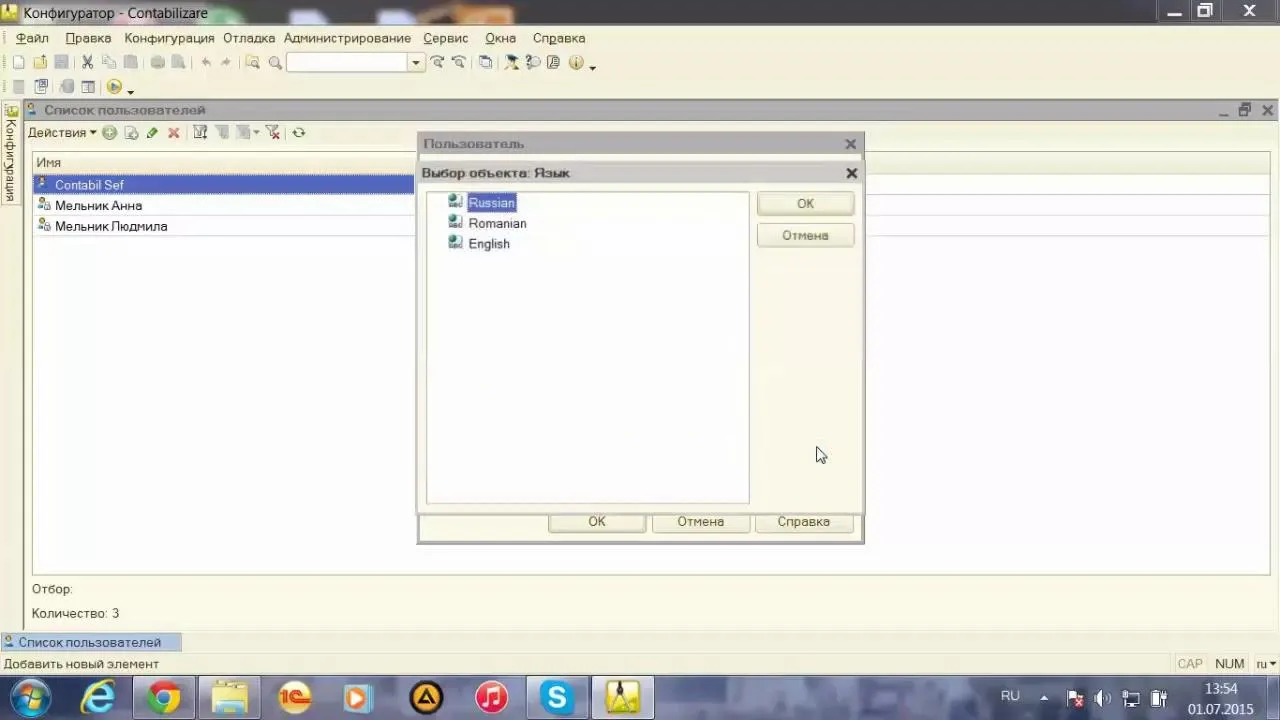
Task: Click the Cut scissors icon
Action: click(x=88, y=62)
